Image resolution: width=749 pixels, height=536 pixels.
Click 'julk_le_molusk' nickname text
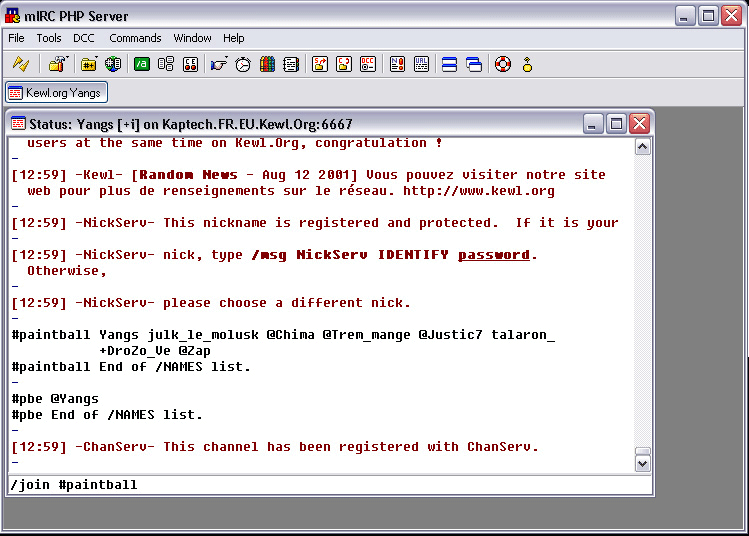pyautogui.click(x=203, y=334)
